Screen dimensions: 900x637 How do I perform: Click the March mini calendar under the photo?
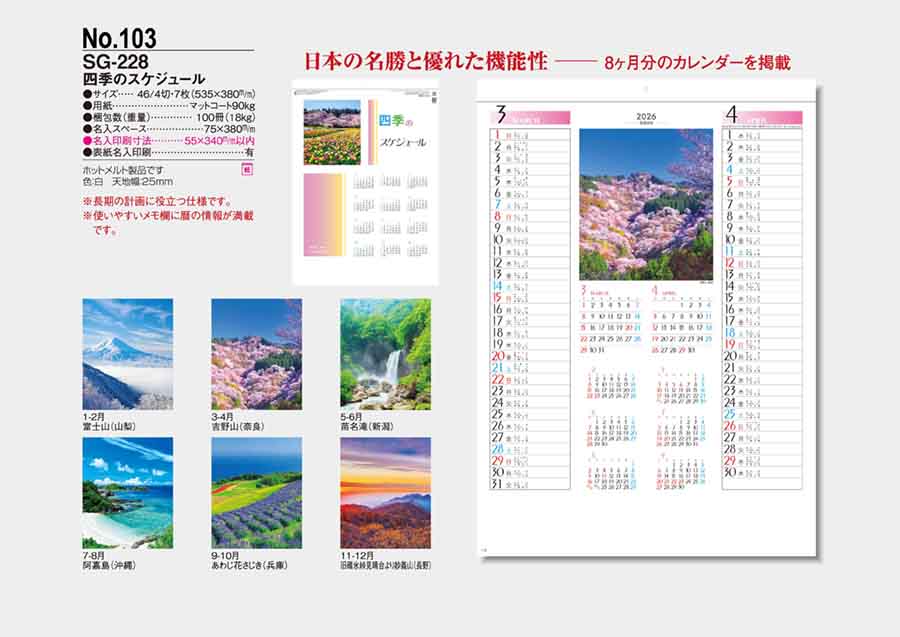[x=611, y=320]
